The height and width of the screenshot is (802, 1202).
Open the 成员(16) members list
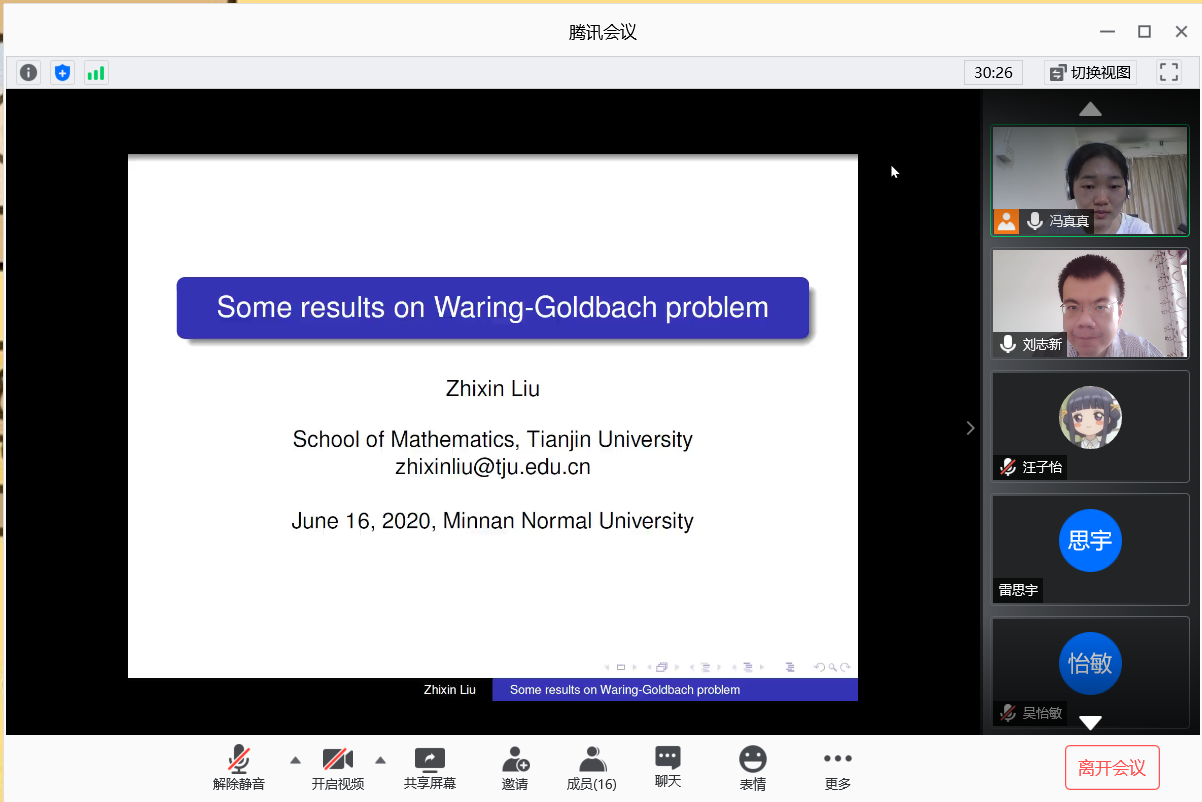coord(591,768)
